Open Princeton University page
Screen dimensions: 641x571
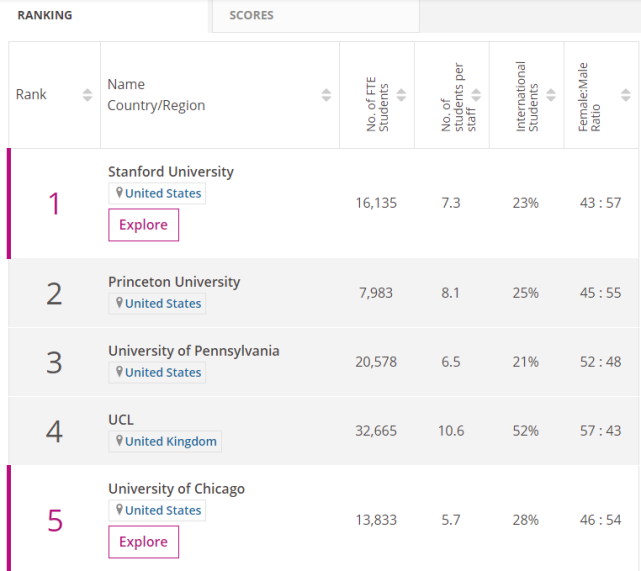point(174,282)
